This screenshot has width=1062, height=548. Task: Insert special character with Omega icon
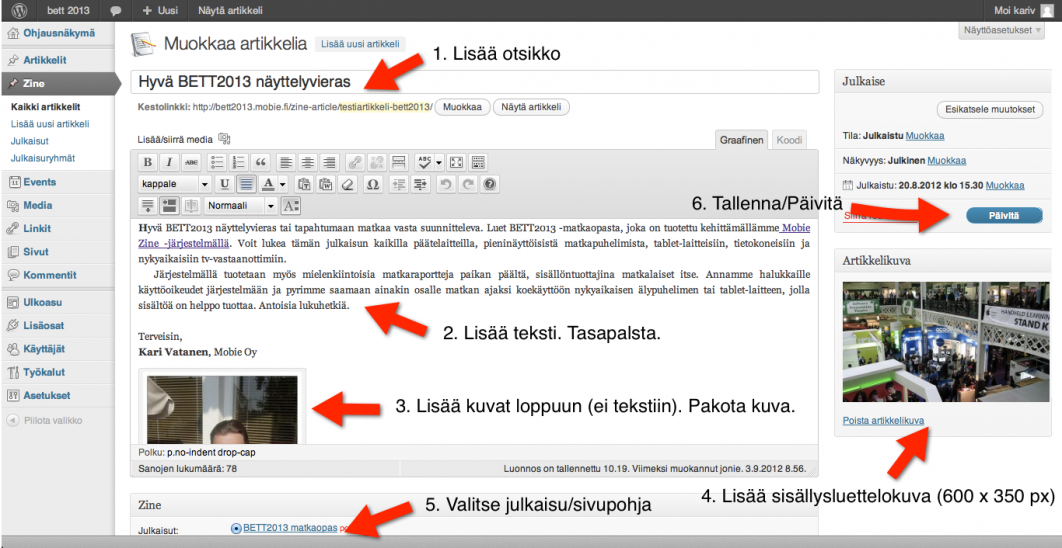click(x=372, y=184)
